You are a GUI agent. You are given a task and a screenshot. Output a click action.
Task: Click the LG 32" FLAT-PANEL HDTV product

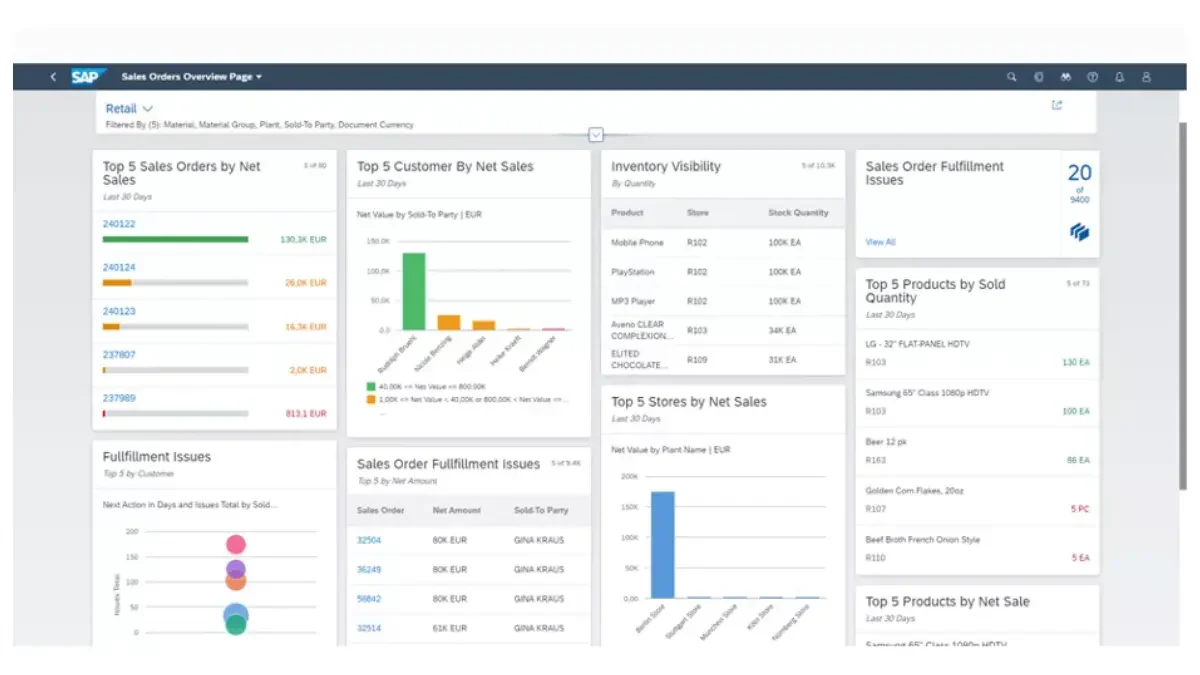tap(977, 353)
